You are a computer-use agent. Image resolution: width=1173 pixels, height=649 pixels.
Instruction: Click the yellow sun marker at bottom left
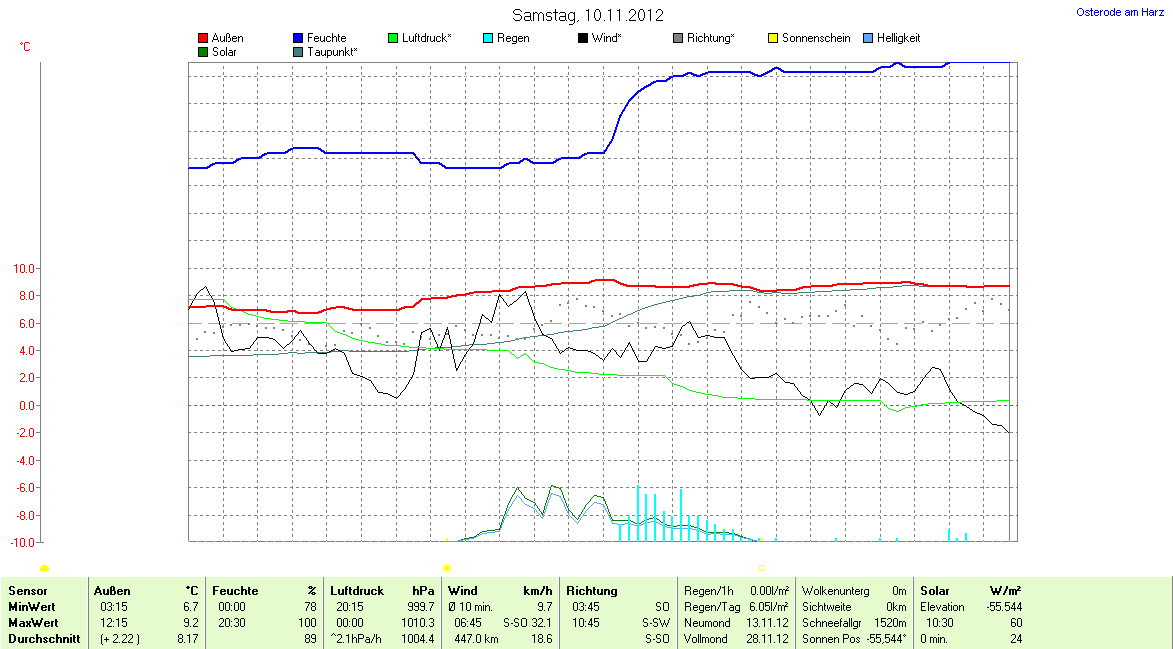pyautogui.click(x=45, y=569)
